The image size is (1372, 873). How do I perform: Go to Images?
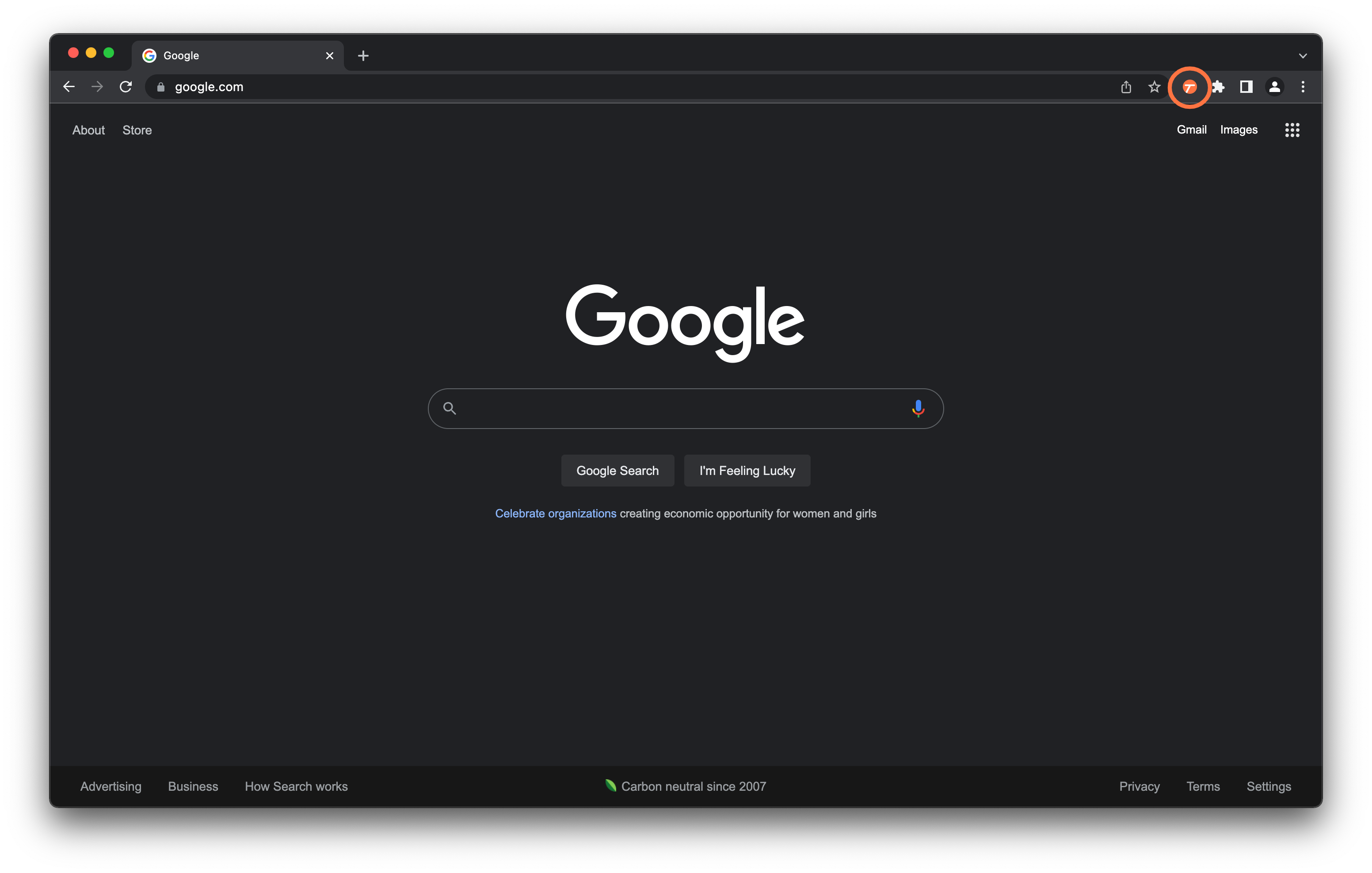click(x=1239, y=130)
